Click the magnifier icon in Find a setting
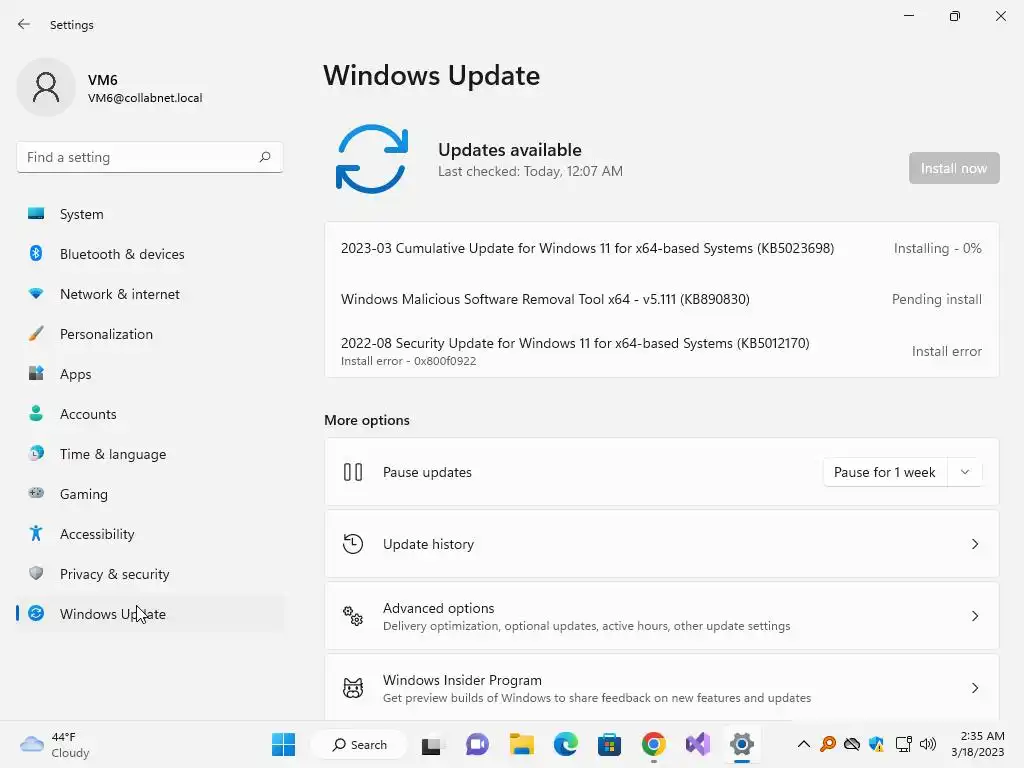This screenshot has width=1024, height=768. 264,157
